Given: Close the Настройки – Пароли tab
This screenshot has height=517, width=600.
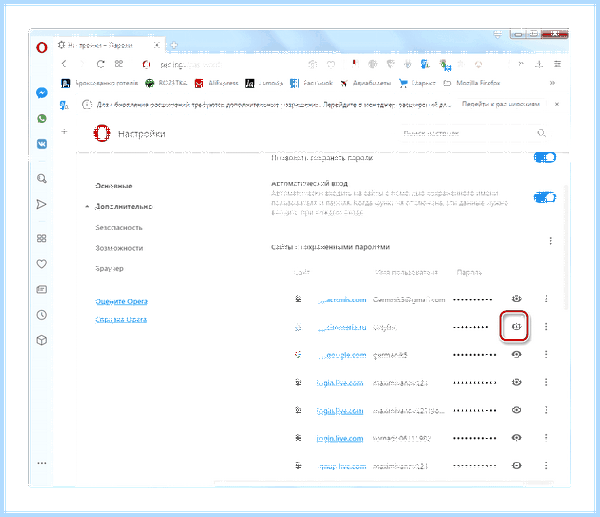Looking at the screenshot, I should [x=157, y=45].
